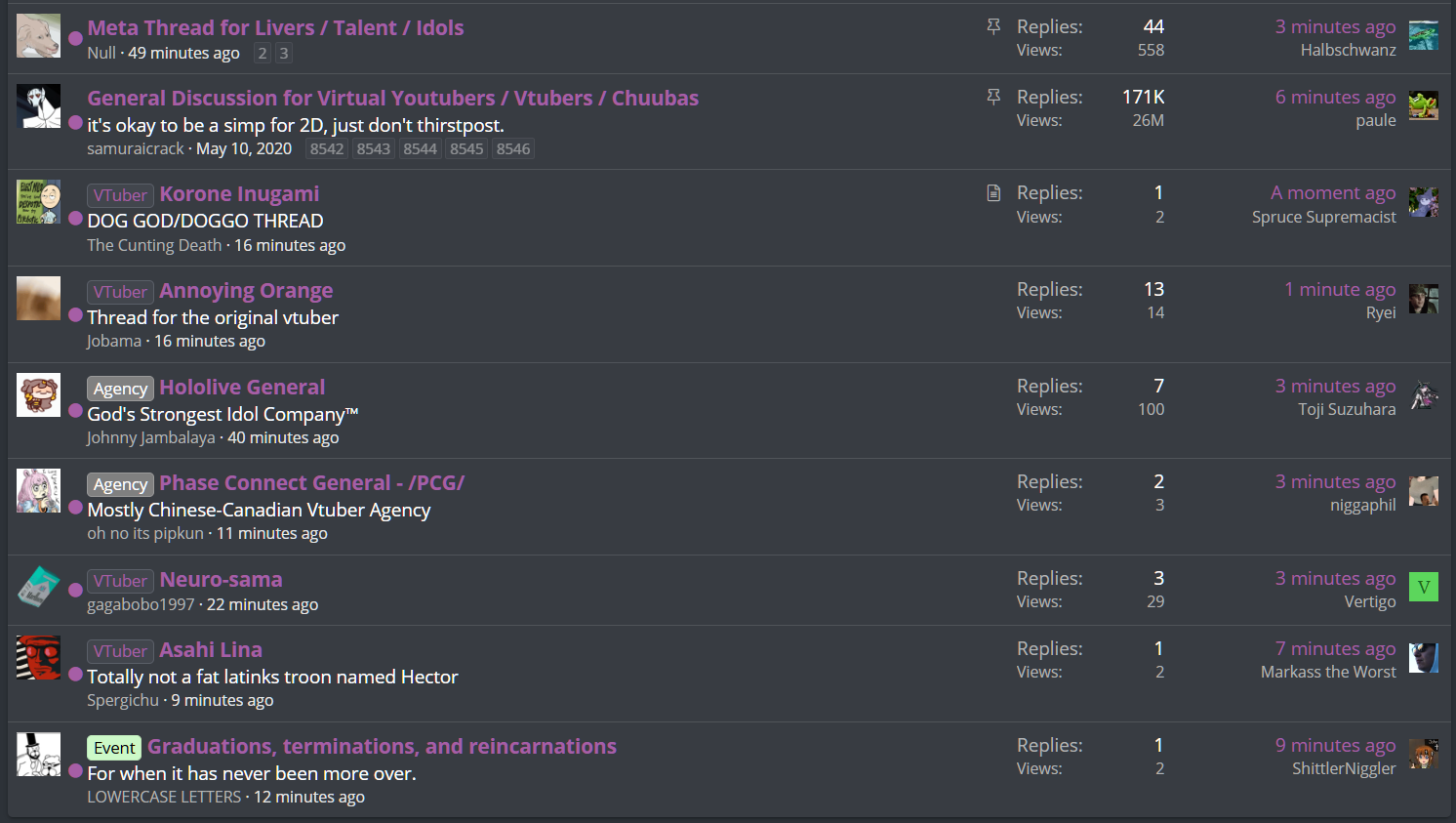
Task: Open samuraicrack's user profile link
Action: (136, 149)
